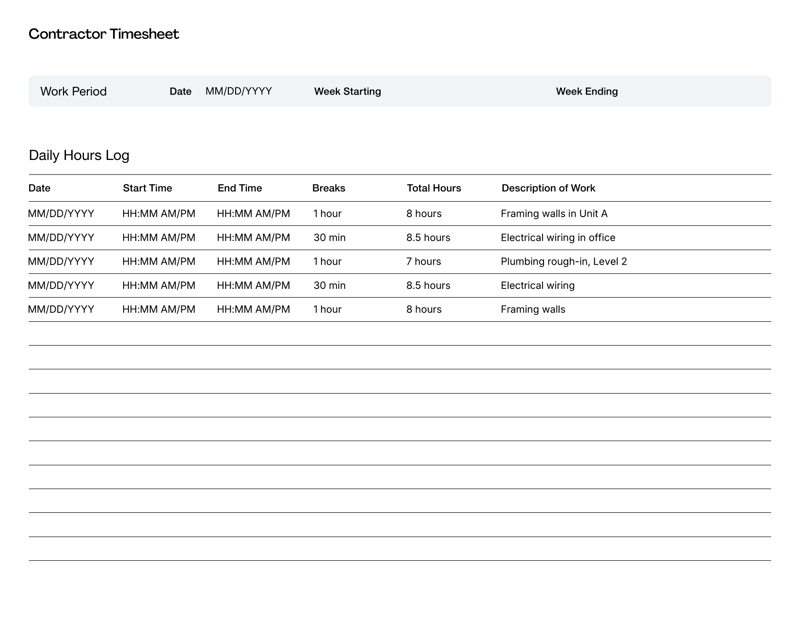This screenshot has width=800, height=618.
Task: Click the End Time column header
Action: point(238,188)
